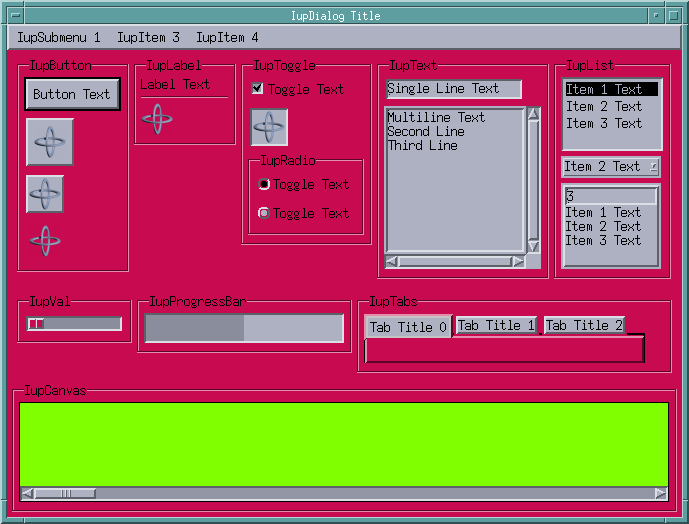This screenshot has width=689, height=524.
Task: Select Item 1 Text in top list
Action: pos(612,89)
